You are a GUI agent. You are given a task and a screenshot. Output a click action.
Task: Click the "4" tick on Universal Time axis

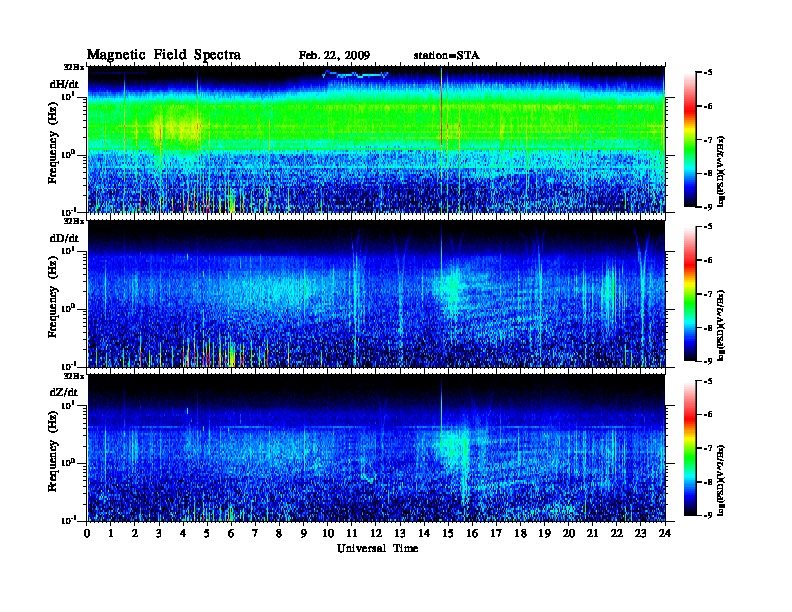pos(183,533)
